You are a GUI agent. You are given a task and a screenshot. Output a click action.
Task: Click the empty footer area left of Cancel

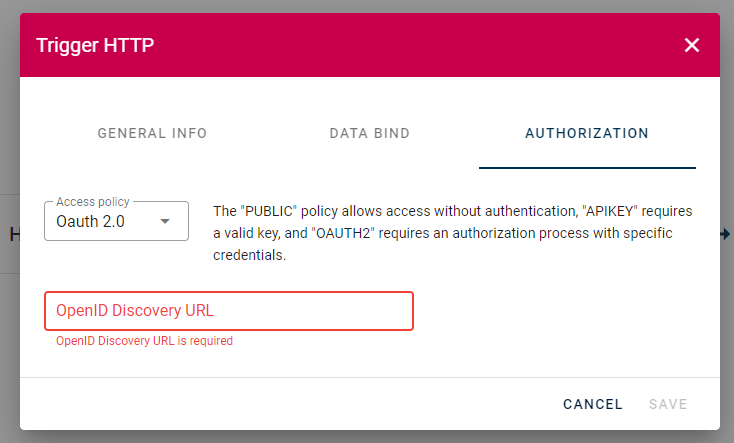(290, 404)
